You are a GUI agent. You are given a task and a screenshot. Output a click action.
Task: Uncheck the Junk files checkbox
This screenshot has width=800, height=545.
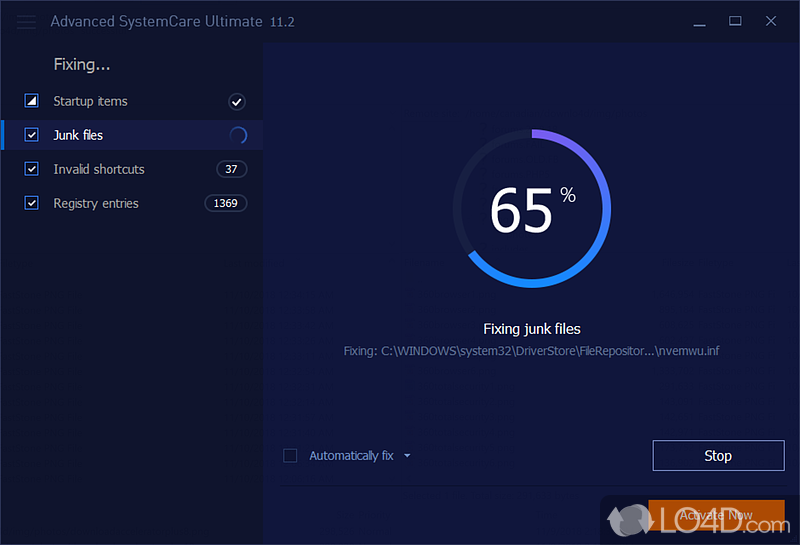tap(32, 136)
